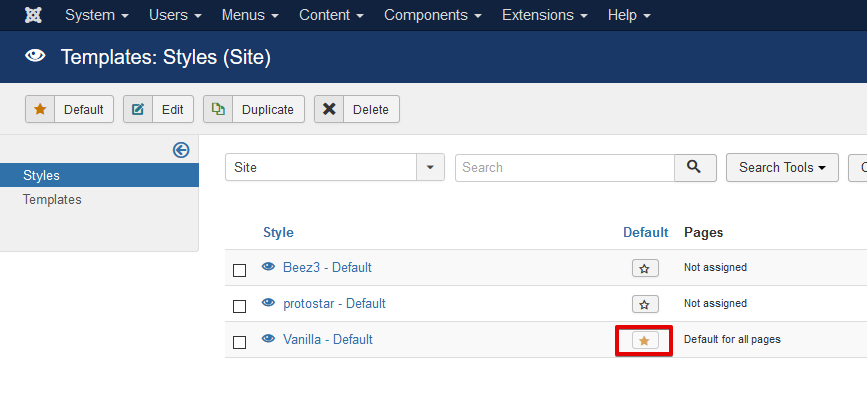Expand the Search Tools dropdown

point(782,168)
